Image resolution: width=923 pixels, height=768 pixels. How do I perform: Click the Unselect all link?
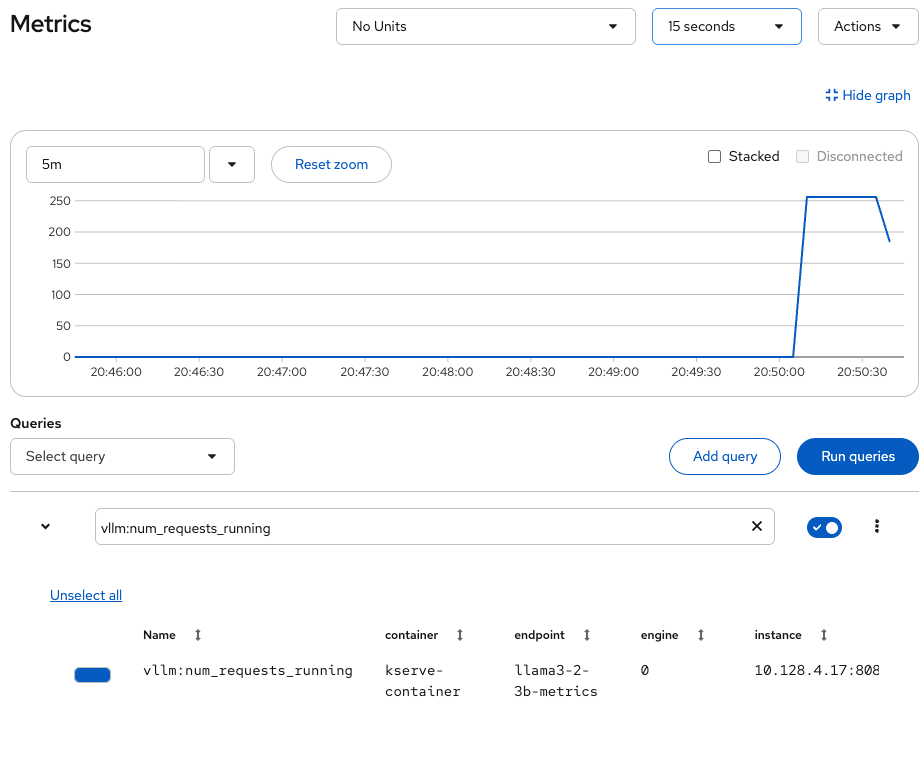85,595
